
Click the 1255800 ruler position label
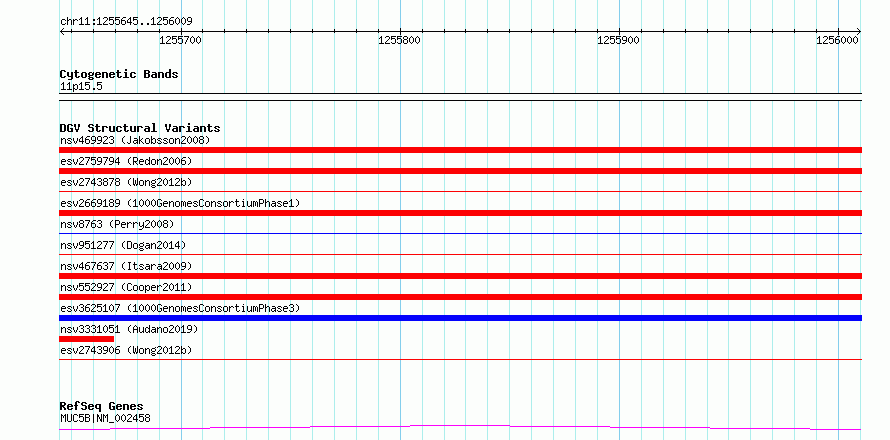tap(400, 40)
